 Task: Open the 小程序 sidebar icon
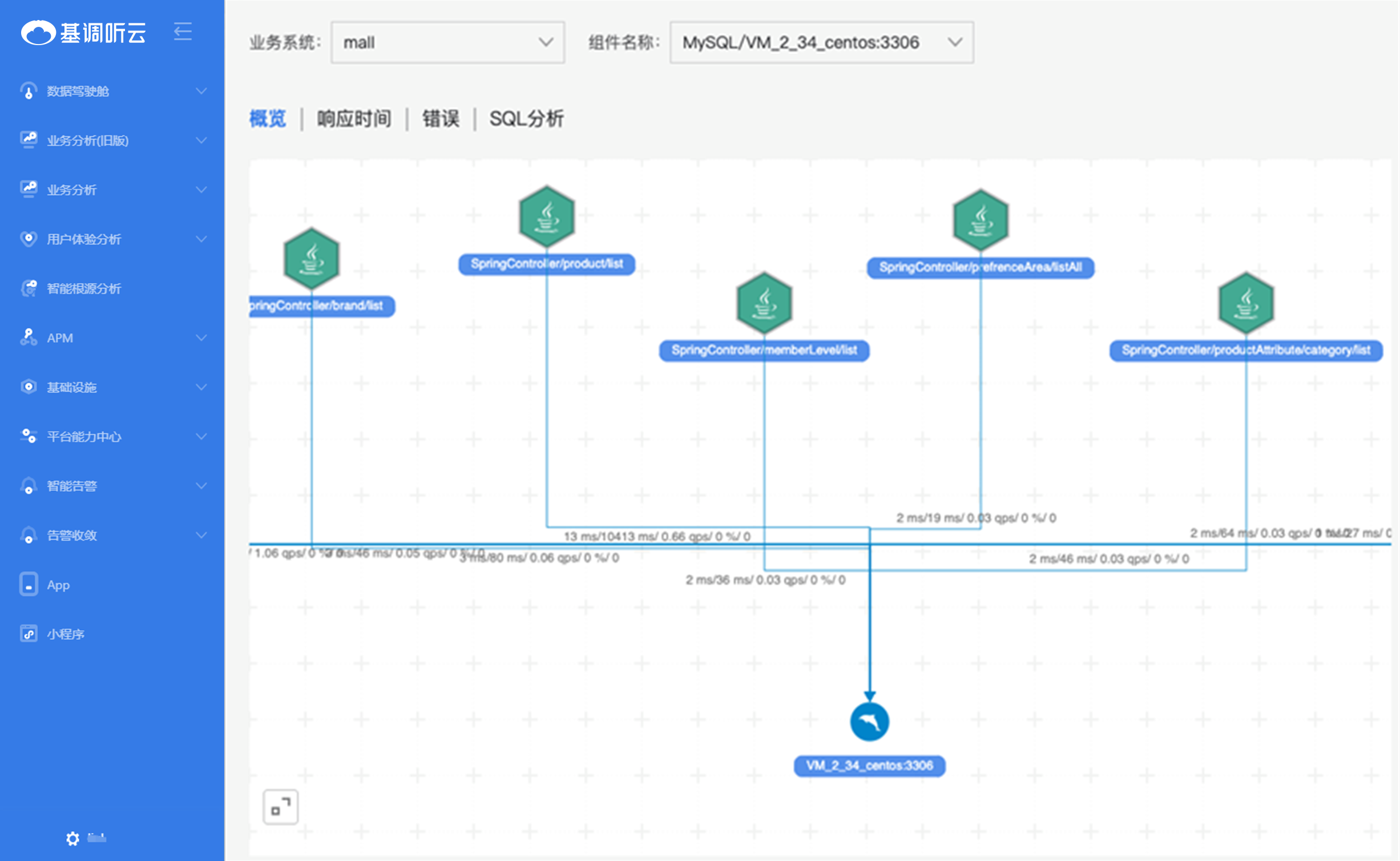[x=28, y=633]
